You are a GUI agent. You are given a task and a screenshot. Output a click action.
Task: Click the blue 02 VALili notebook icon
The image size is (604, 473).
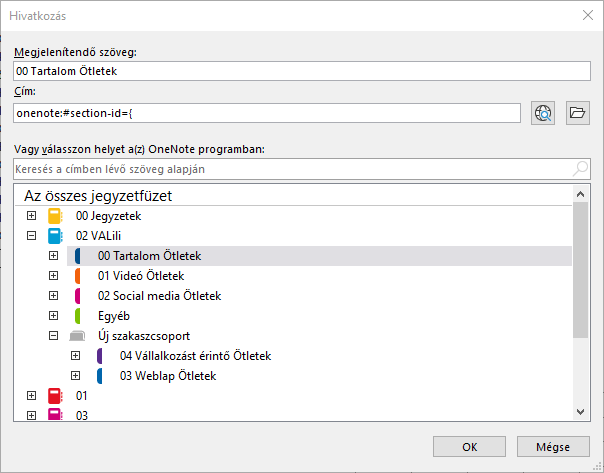coord(55,236)
